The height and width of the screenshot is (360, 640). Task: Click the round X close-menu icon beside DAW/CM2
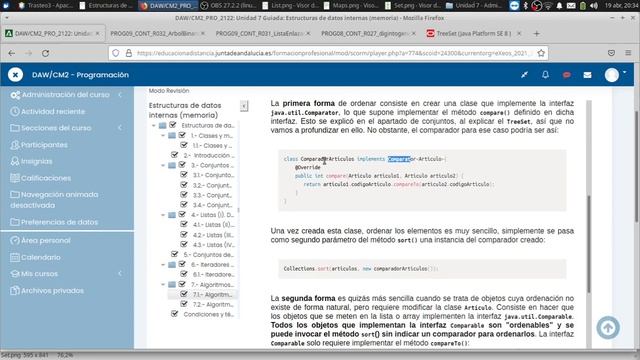click(15, 75)
